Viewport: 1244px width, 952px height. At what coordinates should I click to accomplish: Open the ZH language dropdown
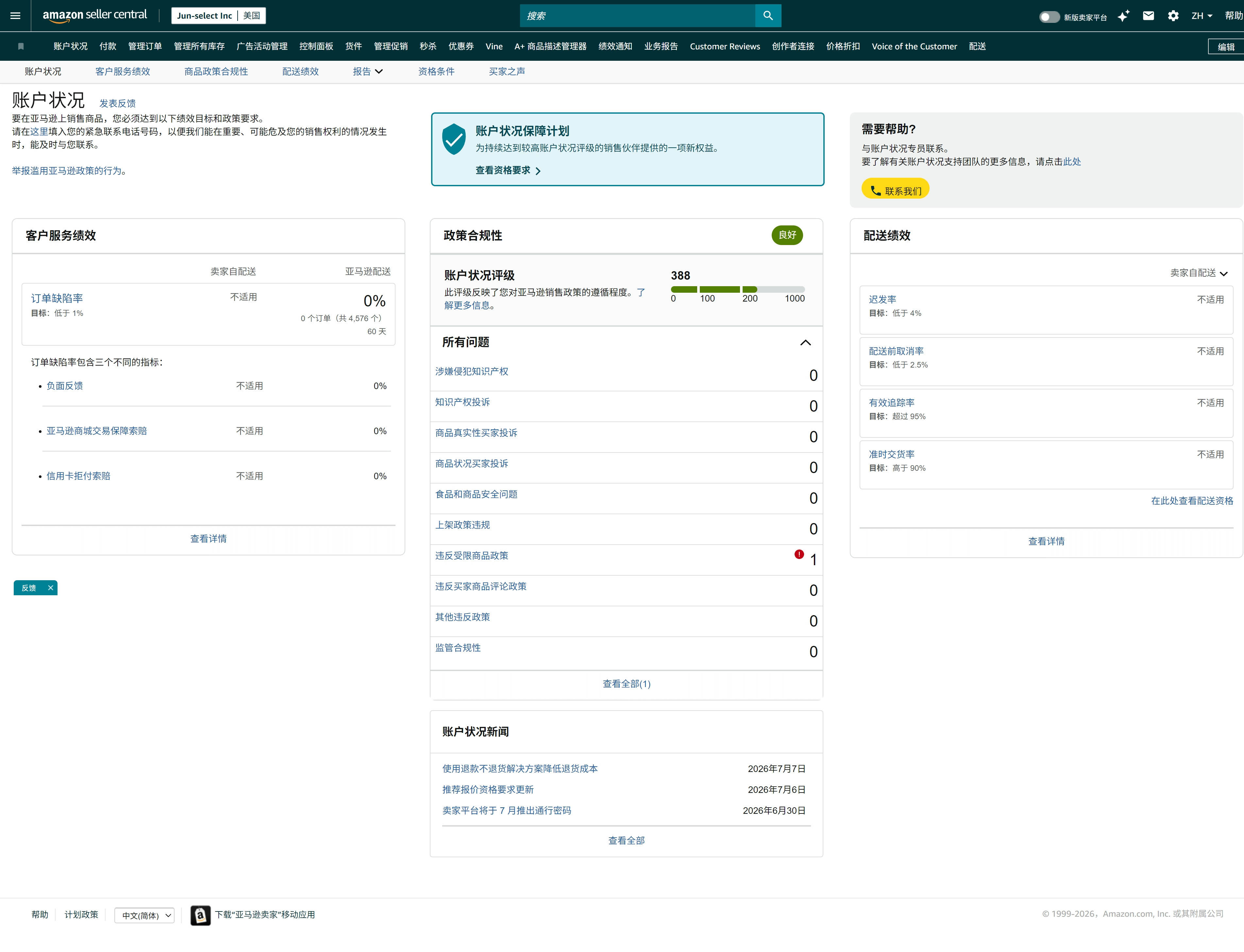1202,16
